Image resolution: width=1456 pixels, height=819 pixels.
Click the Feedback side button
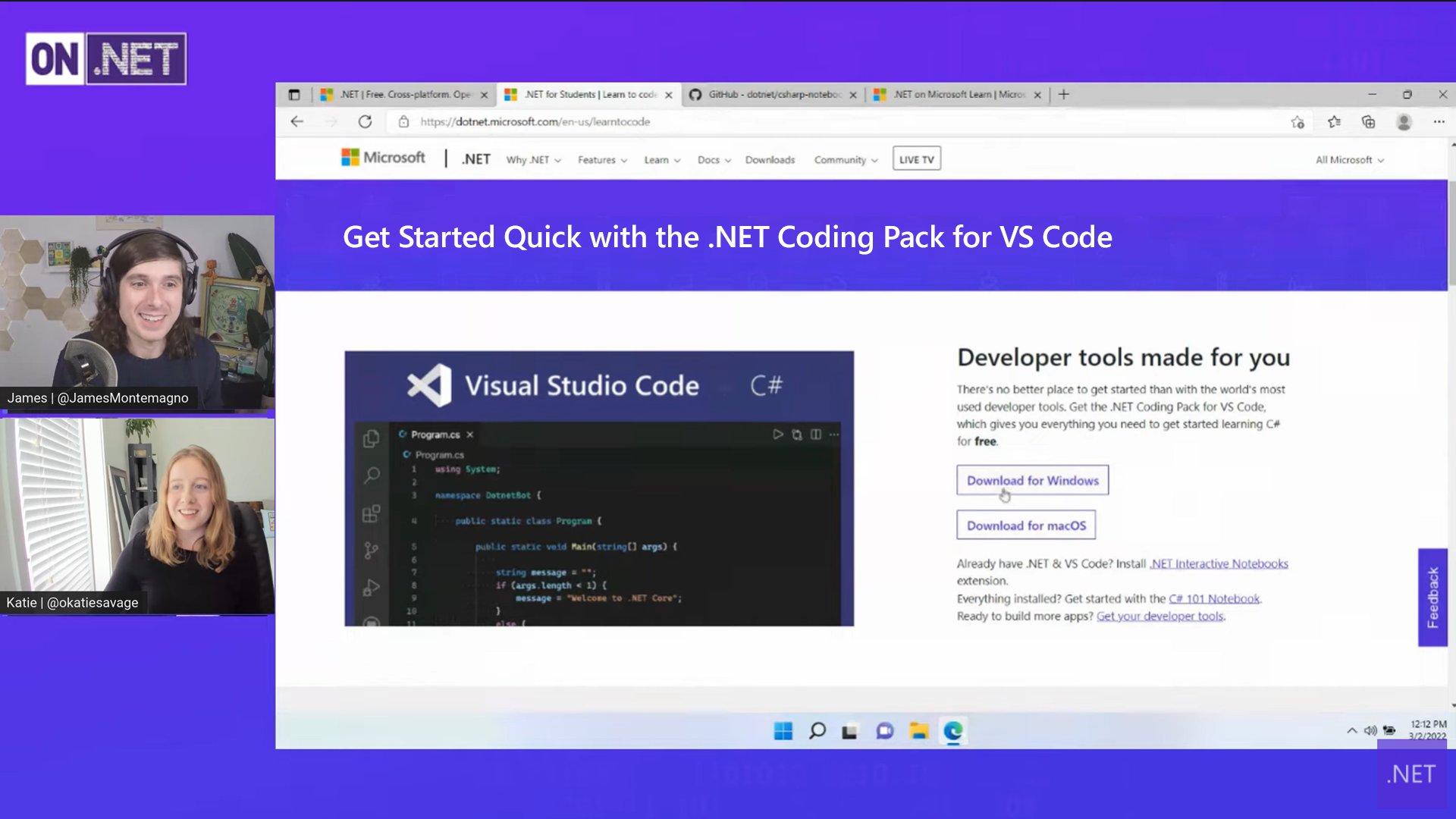pyautogui.click(x=1432, y=598)
